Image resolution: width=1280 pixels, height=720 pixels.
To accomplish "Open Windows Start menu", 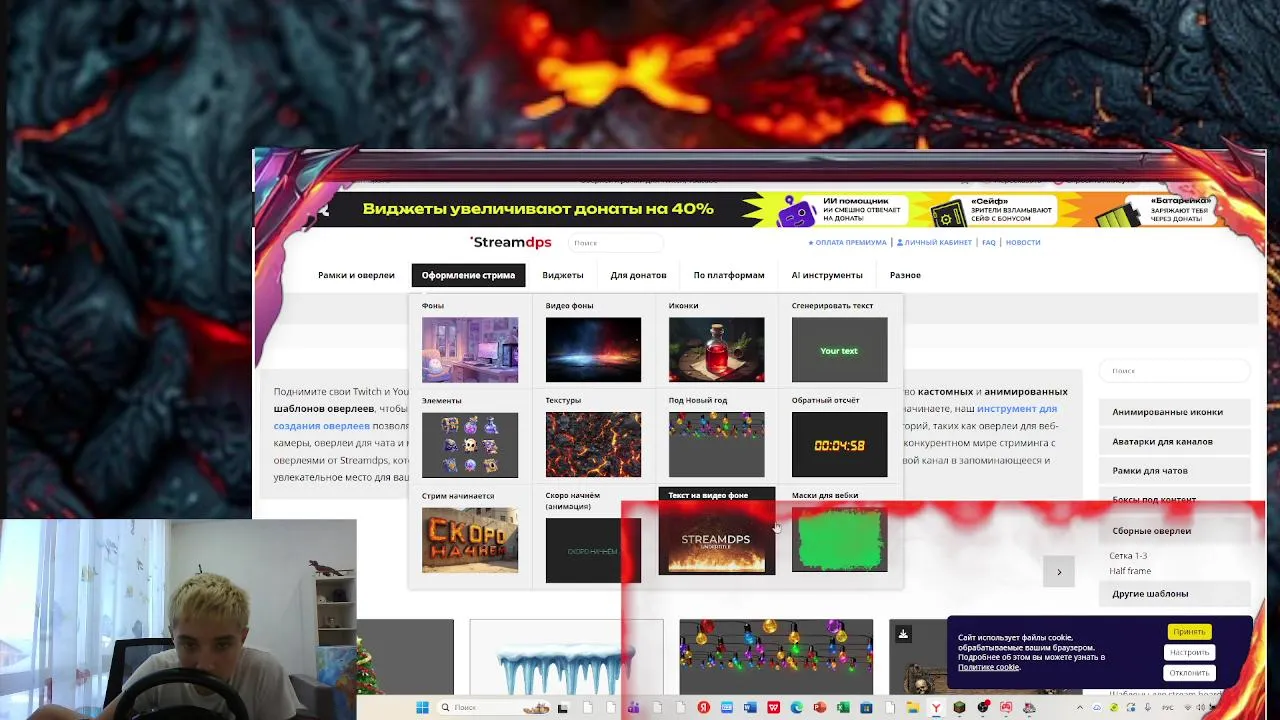I will 422,707.
